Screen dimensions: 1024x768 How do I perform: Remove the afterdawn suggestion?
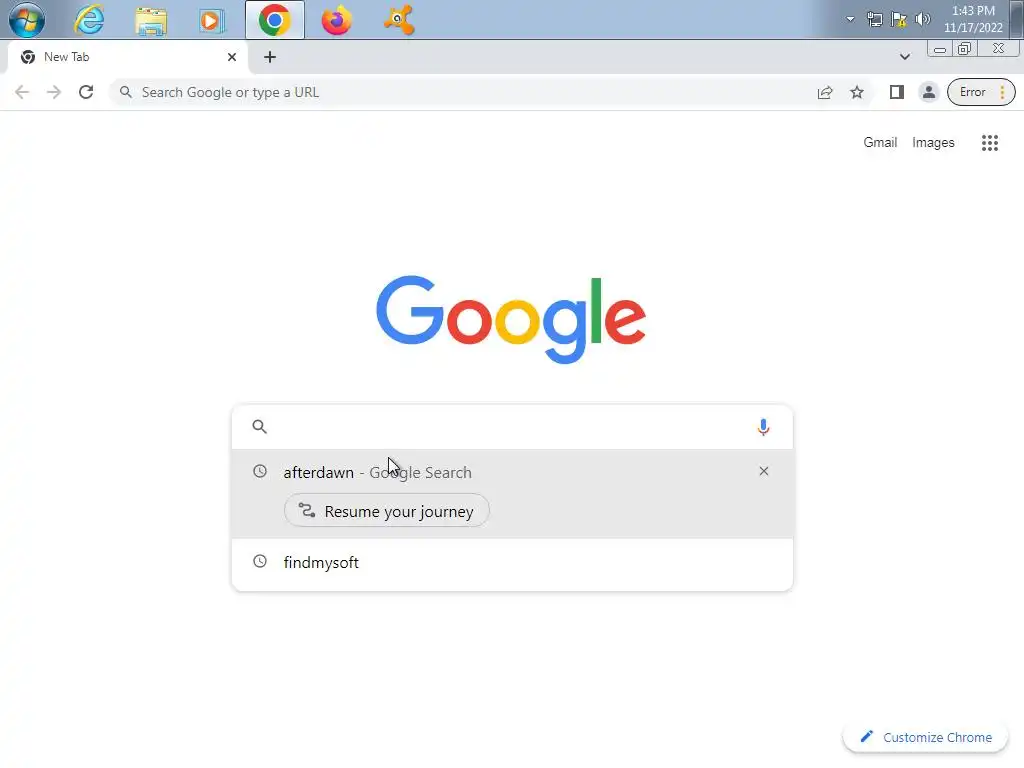point(763,471)
